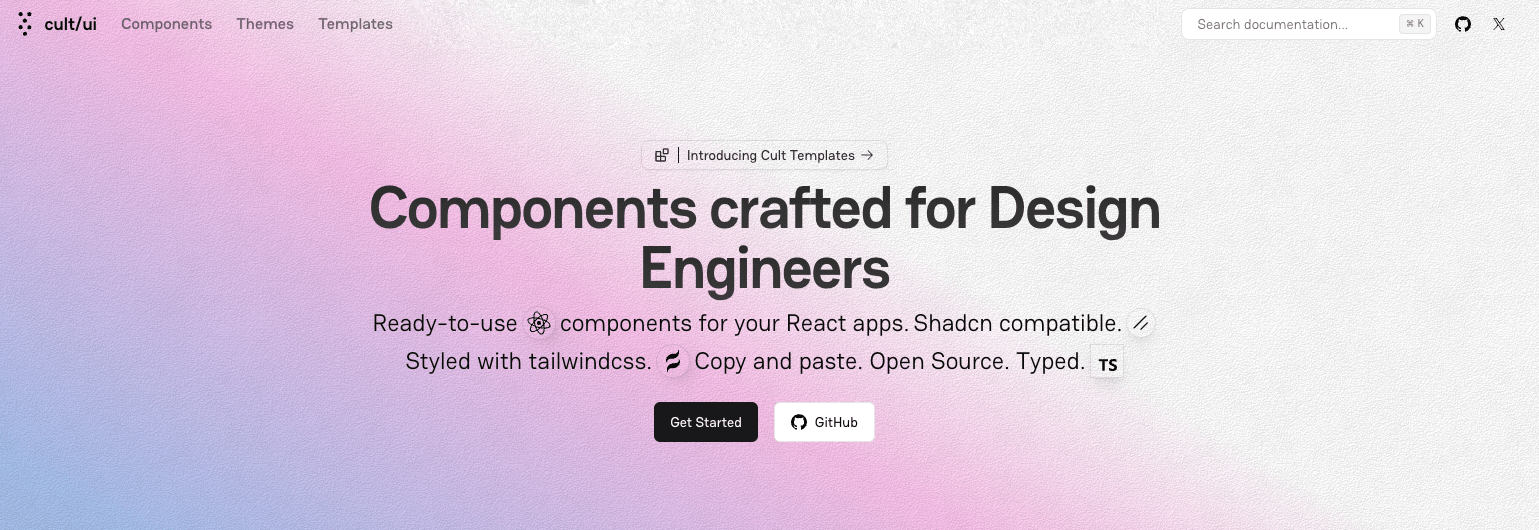The image size is (1539, 530).
Task: Click the Shadcn slash icon
Action: coord(1141,323)
